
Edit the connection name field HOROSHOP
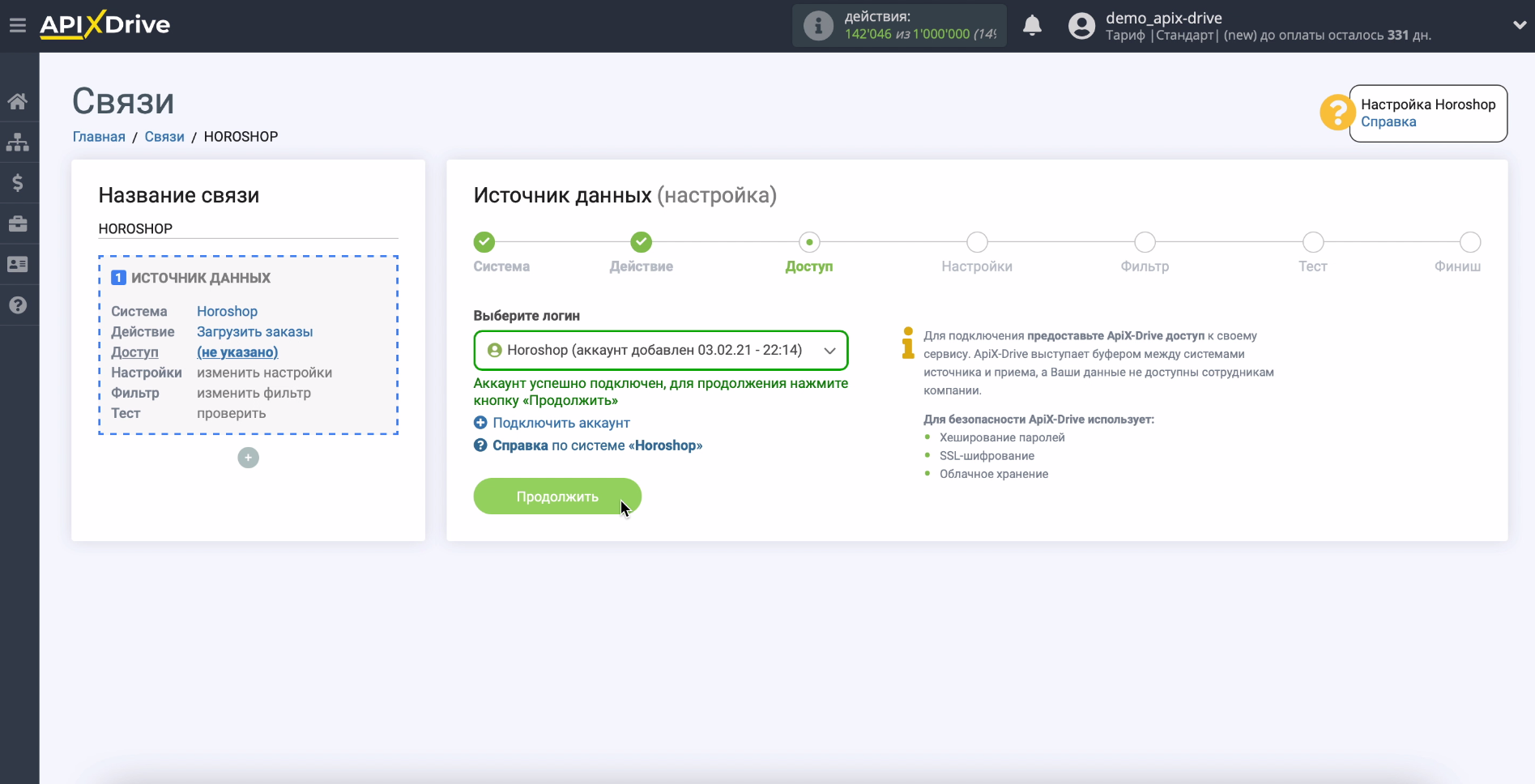(x=248, y=228)
